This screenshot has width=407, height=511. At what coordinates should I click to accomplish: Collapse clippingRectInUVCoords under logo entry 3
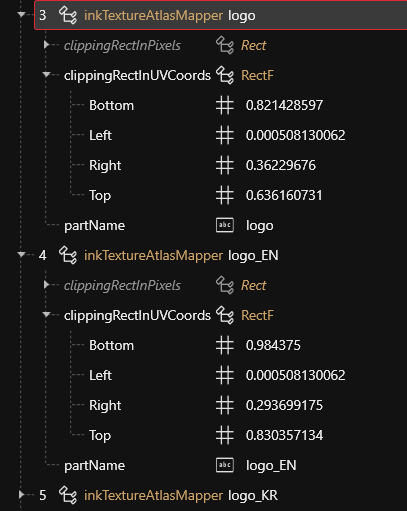[47, 75]
